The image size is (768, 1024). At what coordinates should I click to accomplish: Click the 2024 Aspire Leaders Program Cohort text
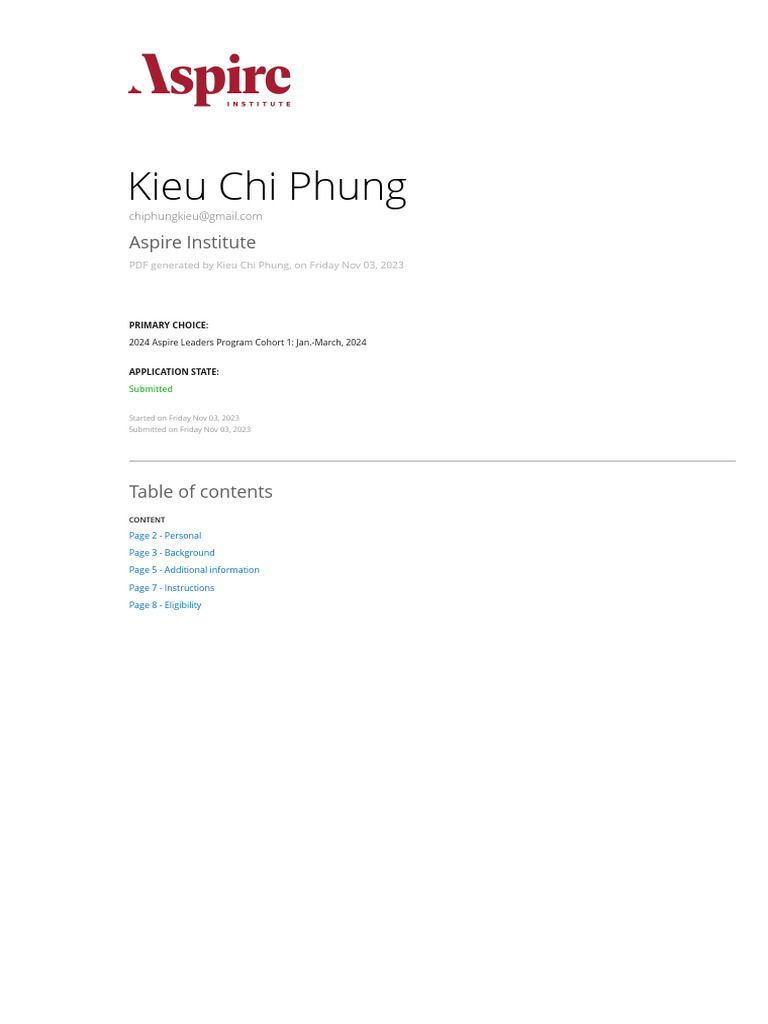tap(247, 342)
